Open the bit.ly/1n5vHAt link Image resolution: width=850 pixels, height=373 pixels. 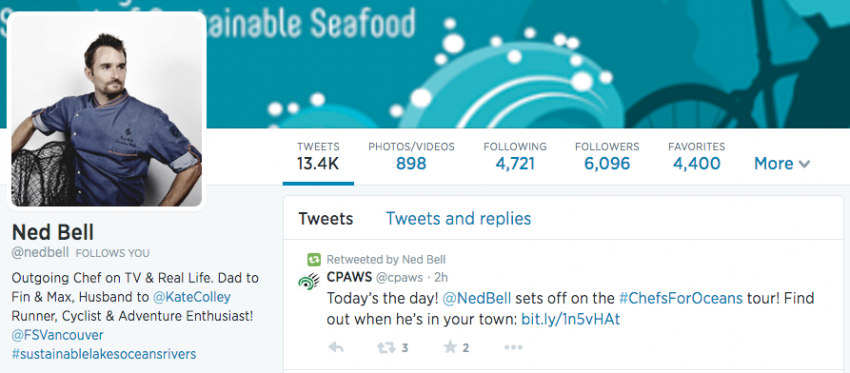point(570,319)
